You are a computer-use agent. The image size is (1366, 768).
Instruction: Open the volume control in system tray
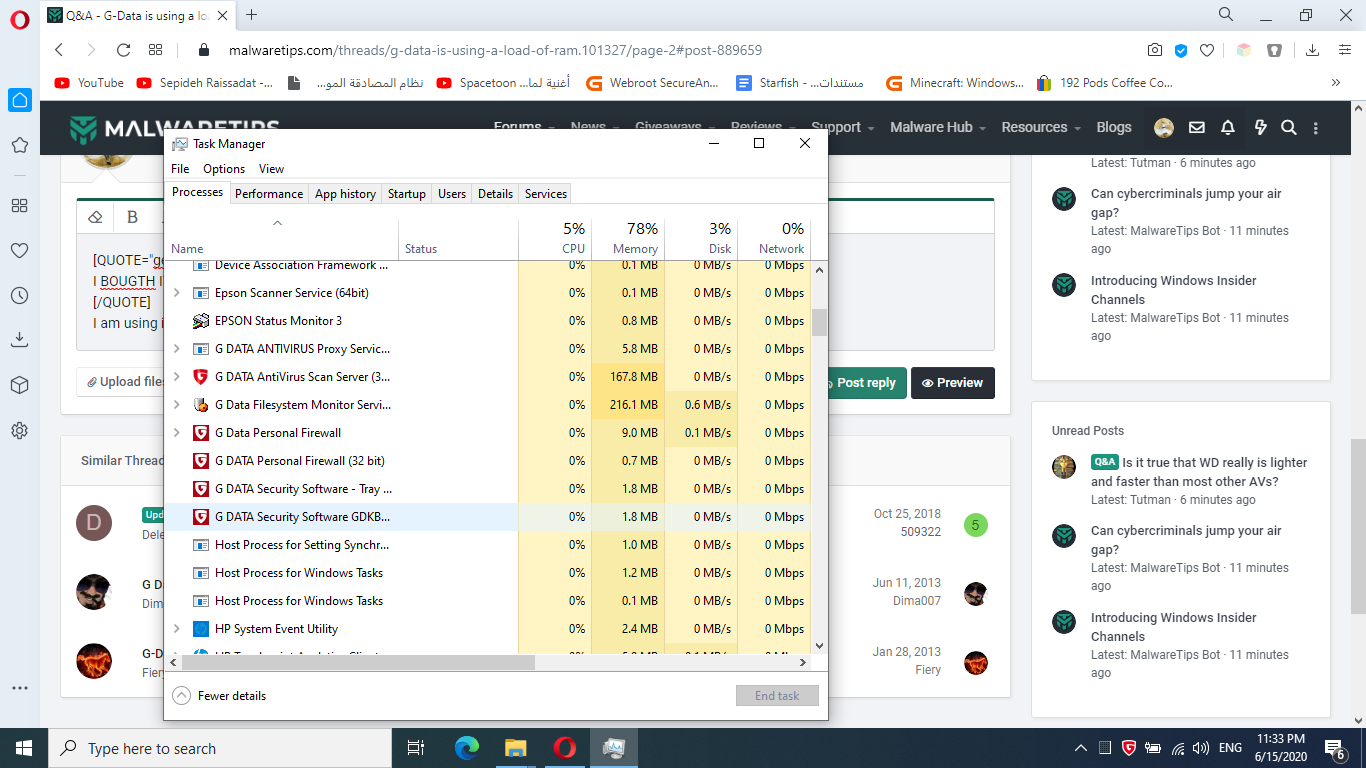pos(1201,748)
